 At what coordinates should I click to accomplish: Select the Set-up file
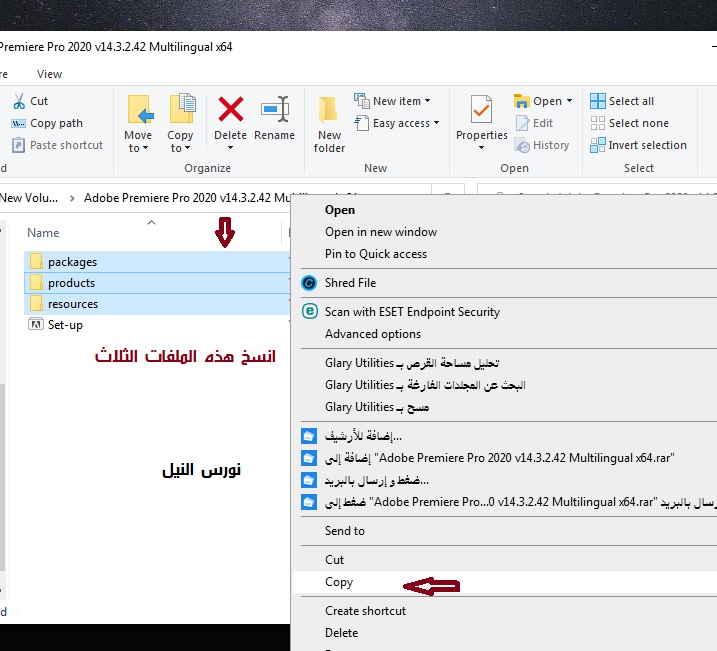click(x=65, y=325)
